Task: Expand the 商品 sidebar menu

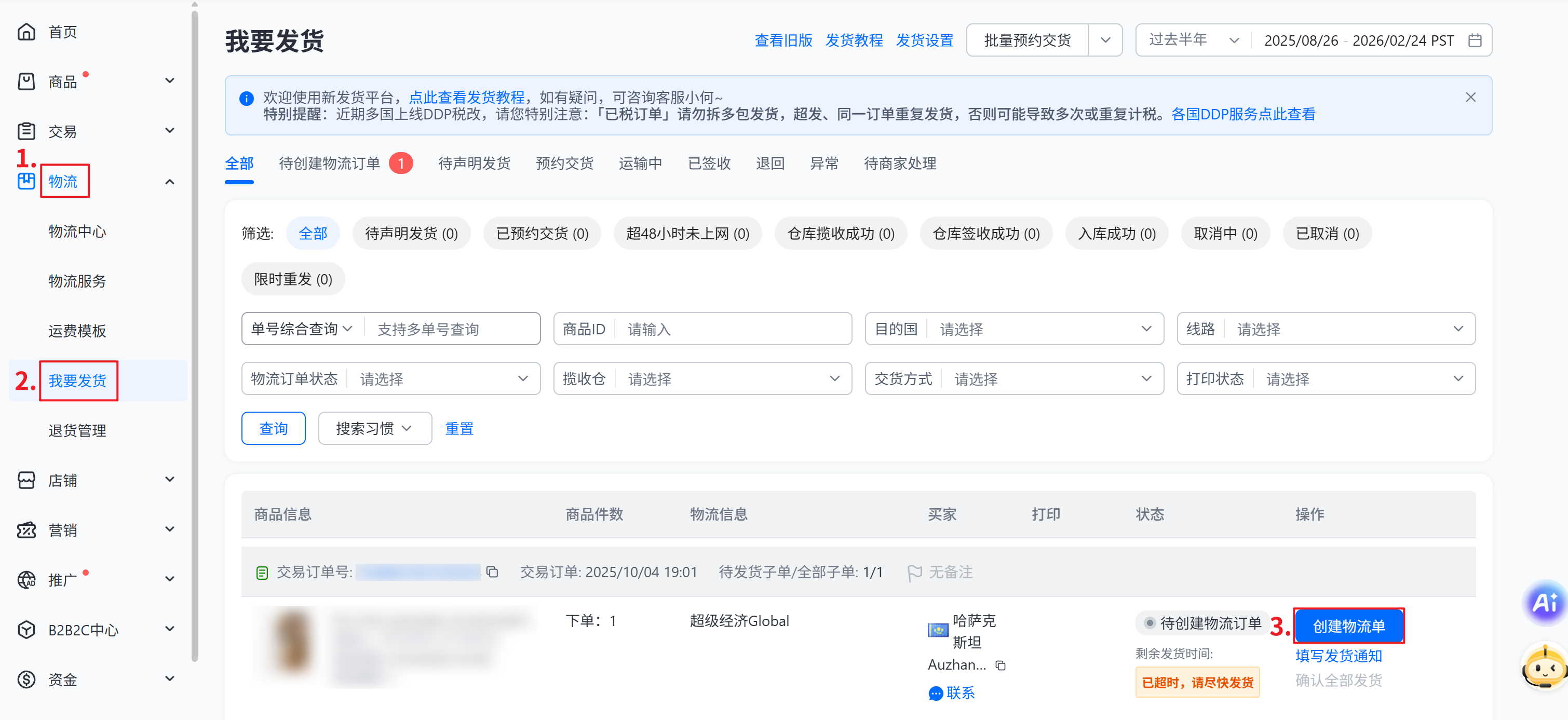Action: pos(170,81)
